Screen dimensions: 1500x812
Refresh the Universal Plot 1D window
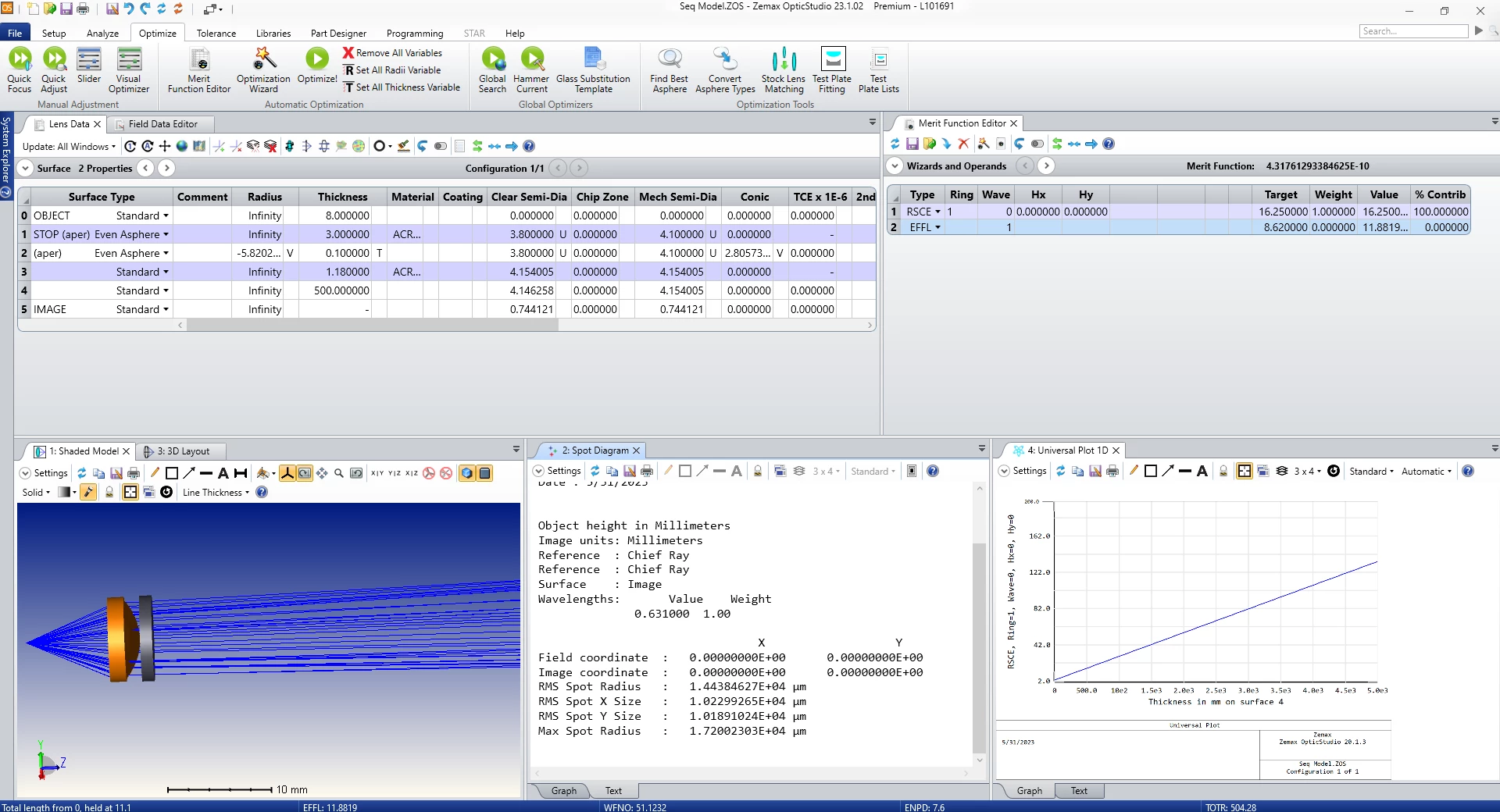(1060, 471)
